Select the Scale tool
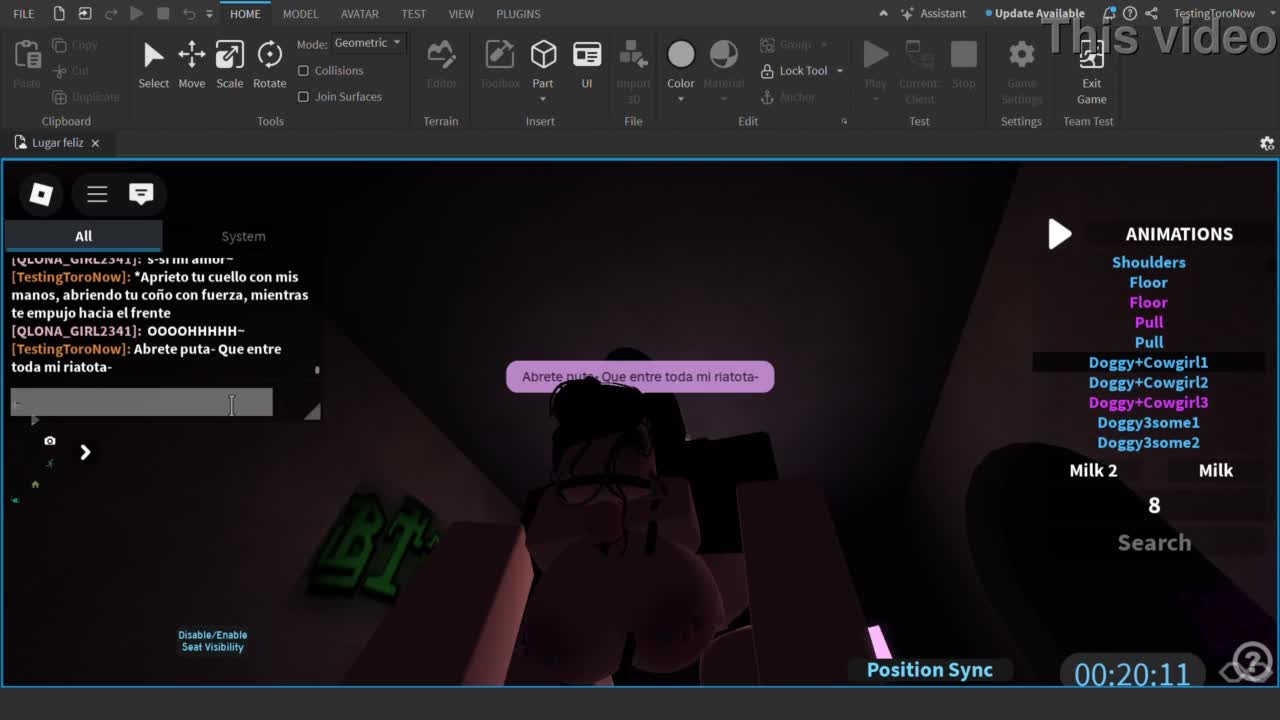 [229, 55]
